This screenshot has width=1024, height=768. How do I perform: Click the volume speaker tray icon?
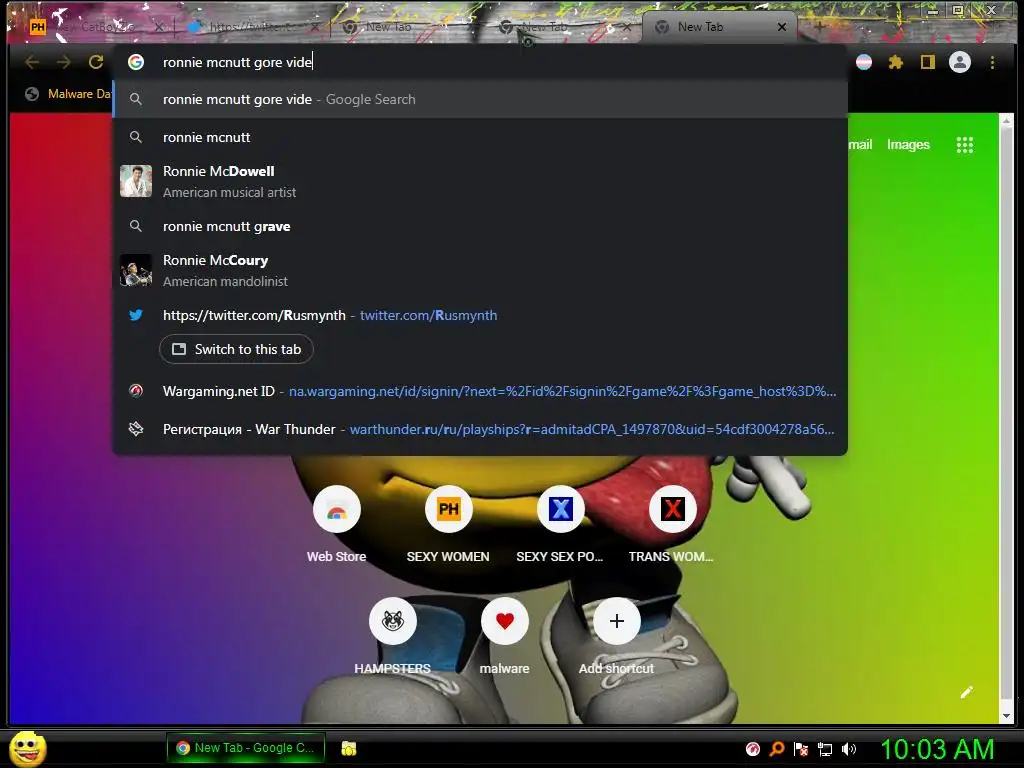[849, 749]
